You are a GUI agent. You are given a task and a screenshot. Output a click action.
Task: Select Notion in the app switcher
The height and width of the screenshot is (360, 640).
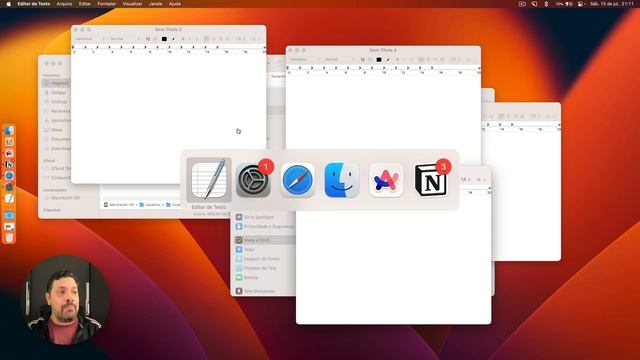coord(430,180)
